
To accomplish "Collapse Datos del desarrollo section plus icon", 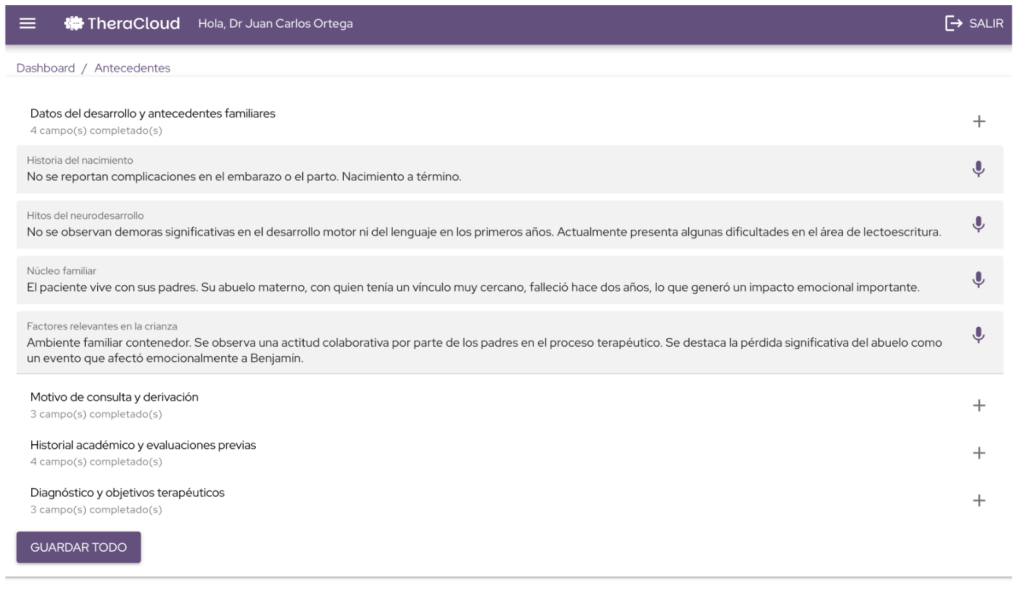I will (979, 121).
